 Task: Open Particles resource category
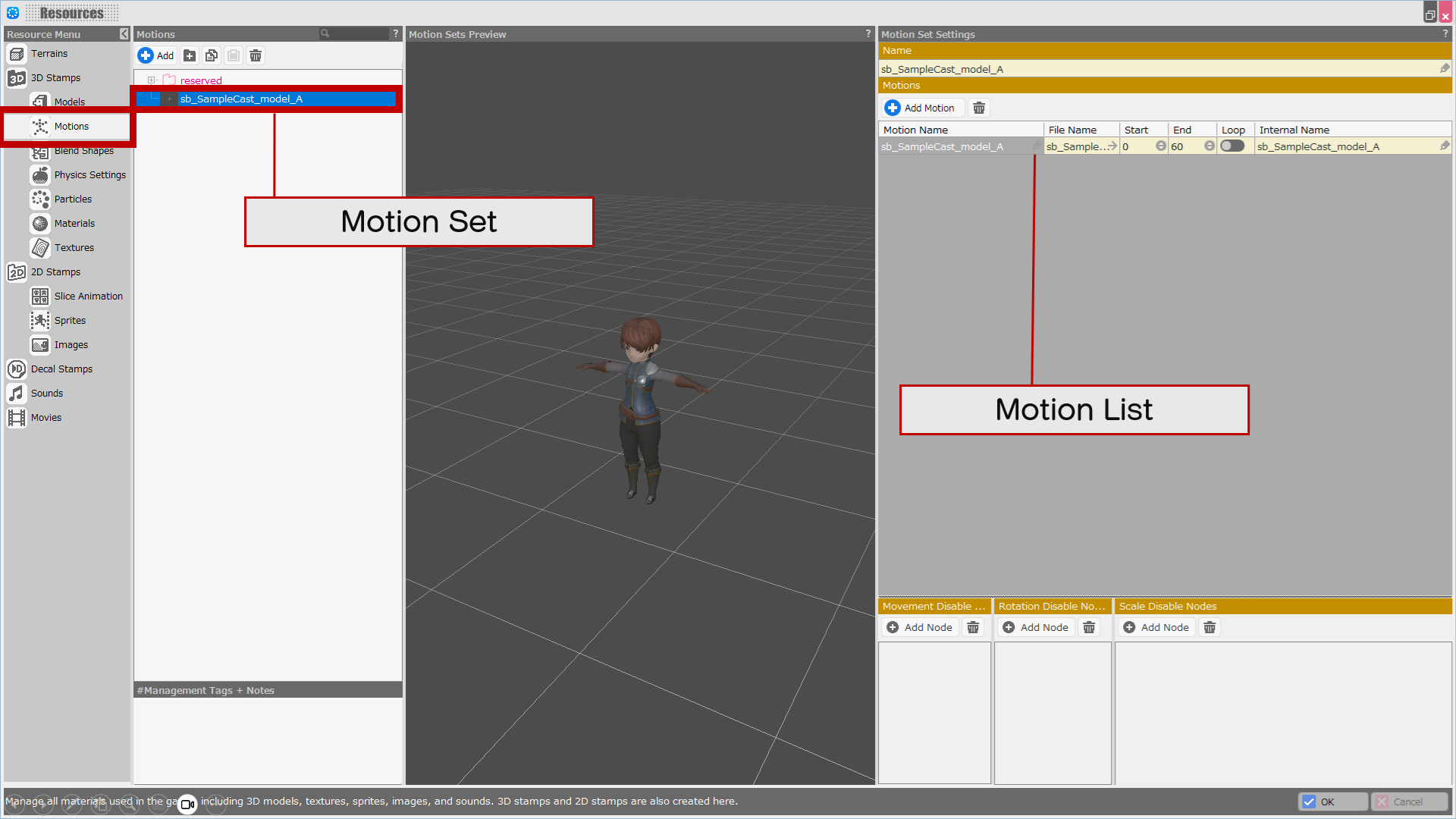(x=73, y=199)
